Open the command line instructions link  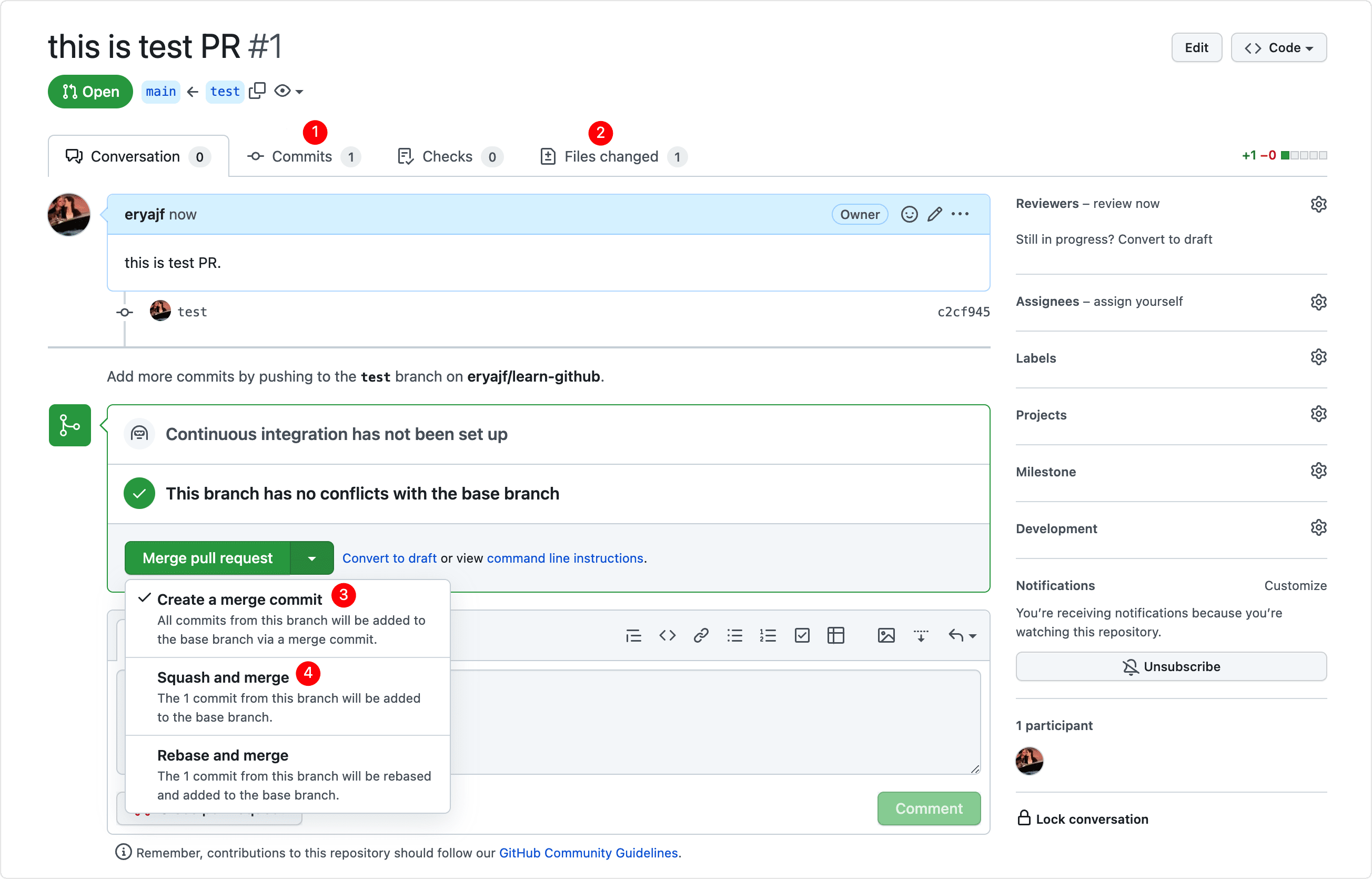coord(565,558)
